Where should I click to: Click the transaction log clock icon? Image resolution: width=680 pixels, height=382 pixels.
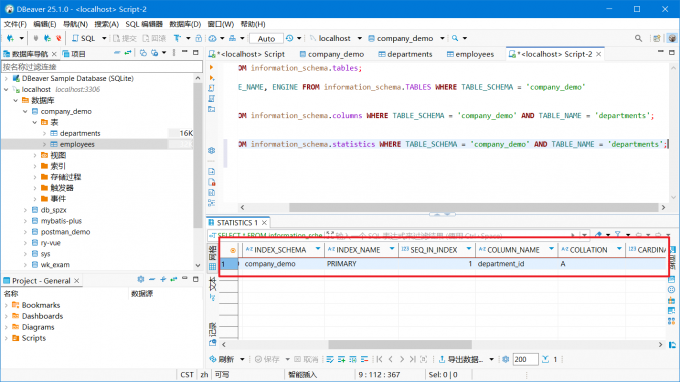[289, 38]
